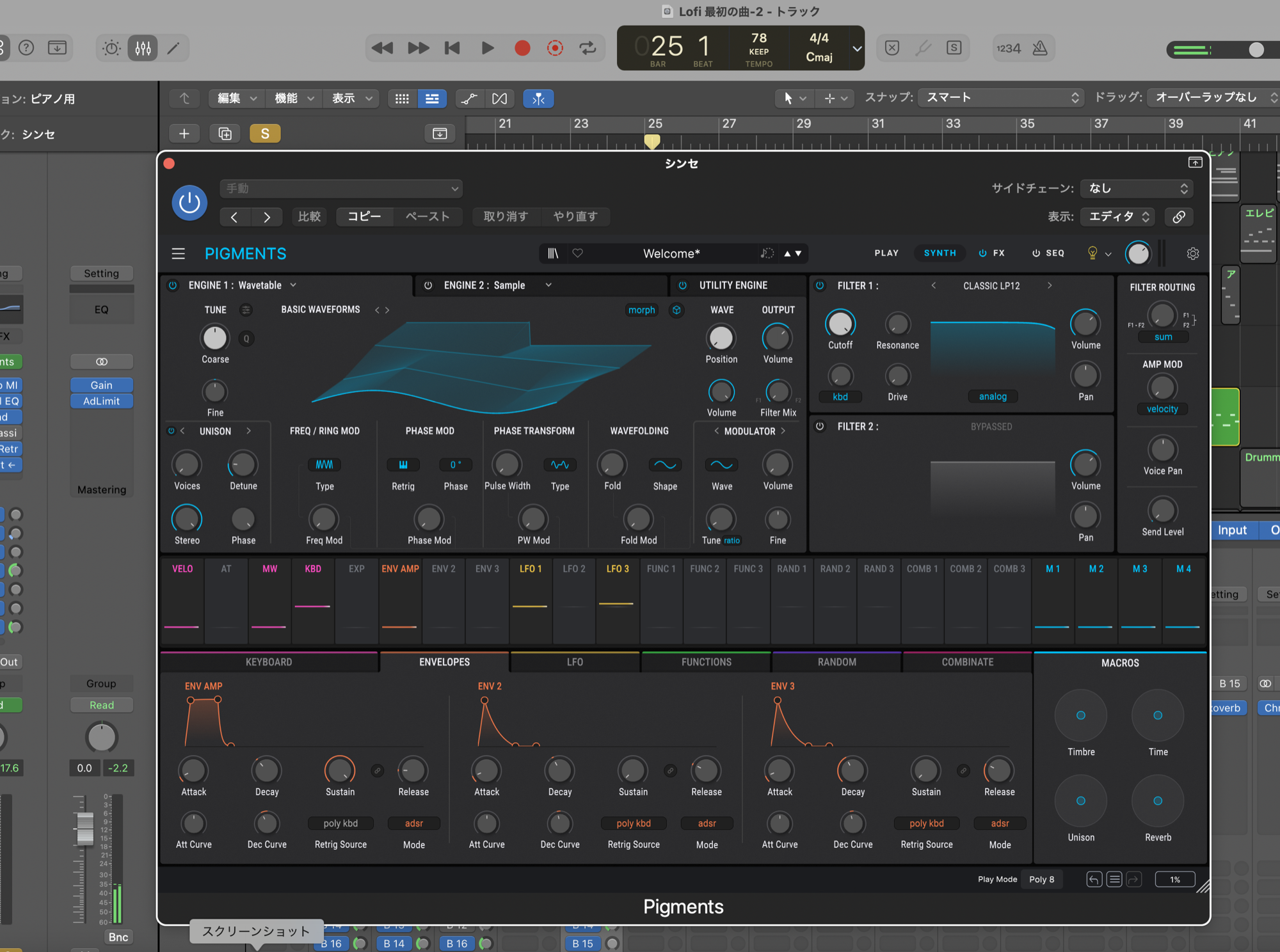The width and height of the screenshot is (1280, 952).
Task: Open the Pigments settings gear icon
Action: [x=1193, y=253]
